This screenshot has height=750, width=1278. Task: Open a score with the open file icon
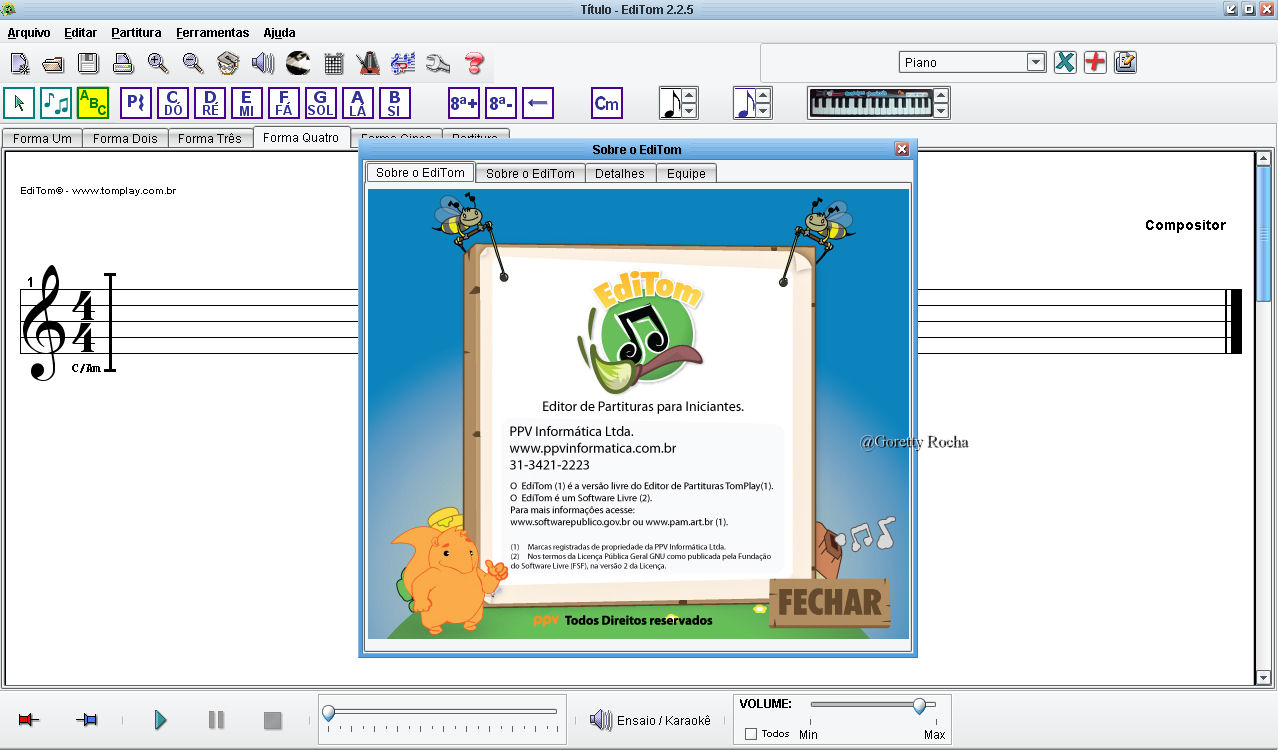pos(53,62)
